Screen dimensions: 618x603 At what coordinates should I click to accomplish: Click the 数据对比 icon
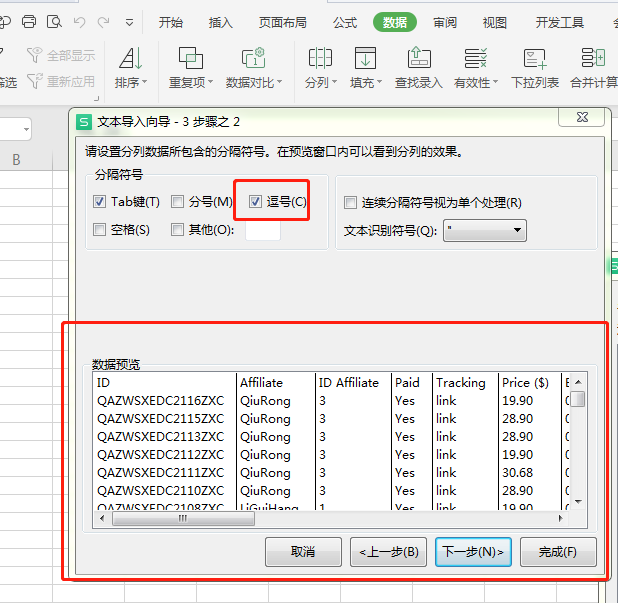click(253, 58)
